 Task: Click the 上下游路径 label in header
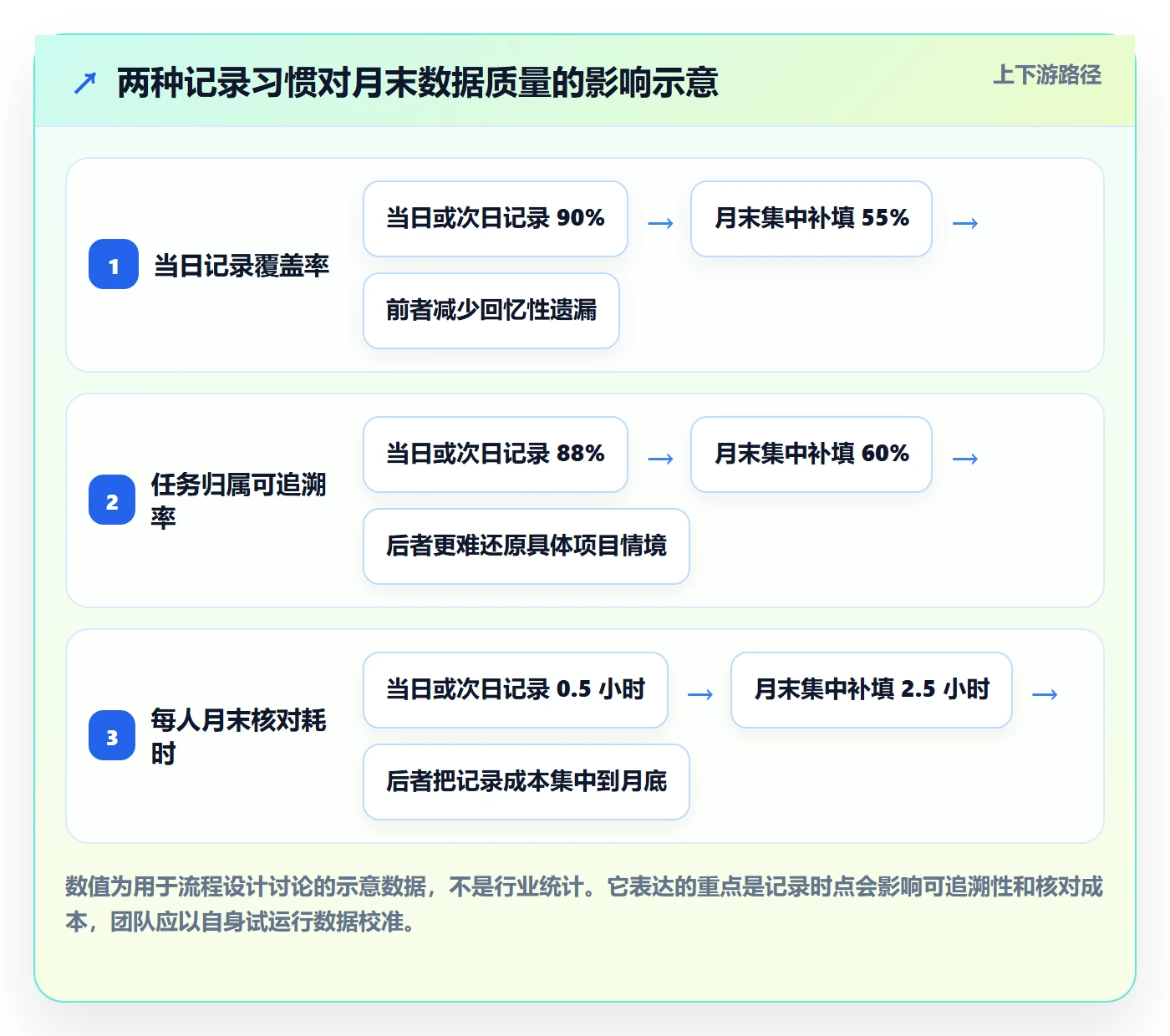point(1046,75)
